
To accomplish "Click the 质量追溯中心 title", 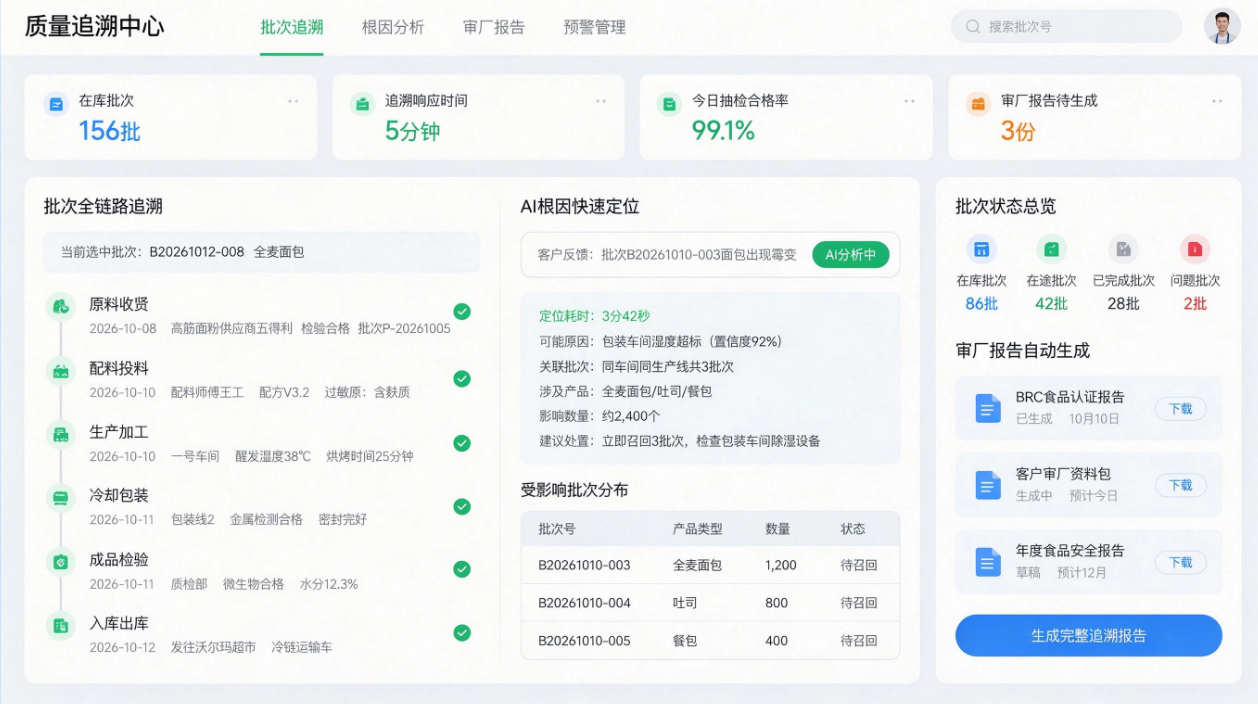I will [95, 26].
